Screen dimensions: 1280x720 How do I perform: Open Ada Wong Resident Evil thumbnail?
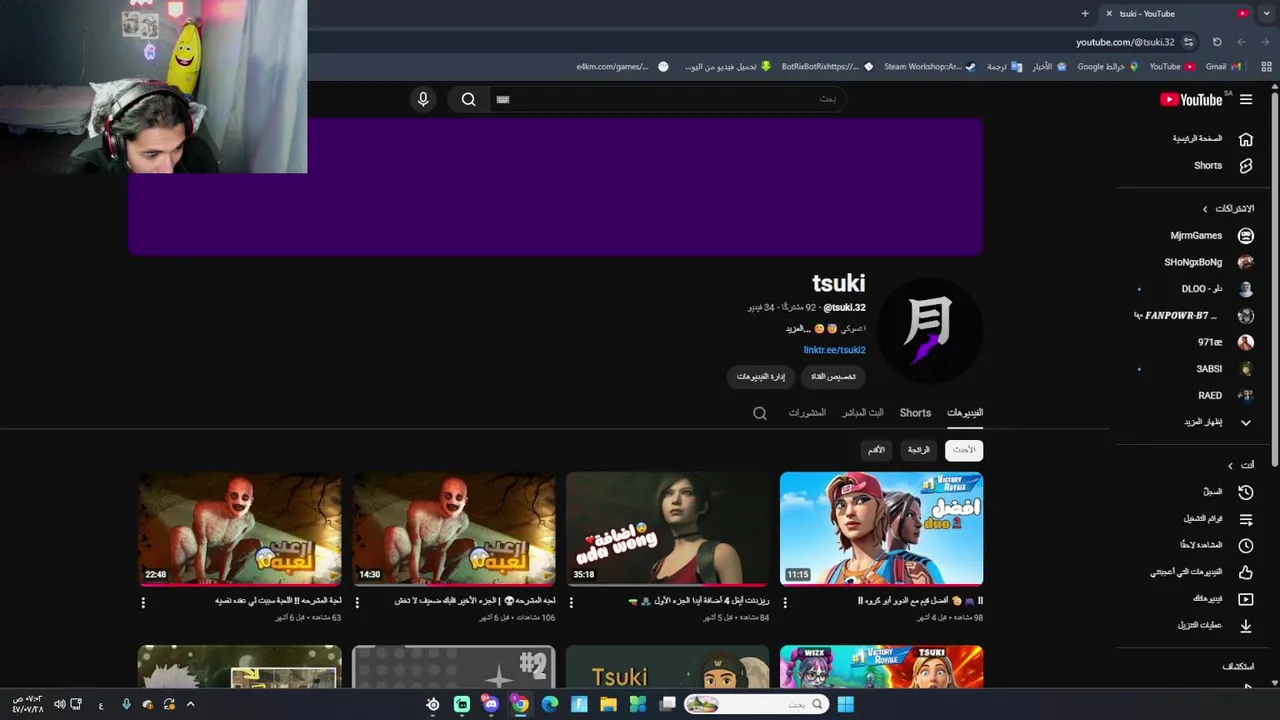[x=667, y=528]
